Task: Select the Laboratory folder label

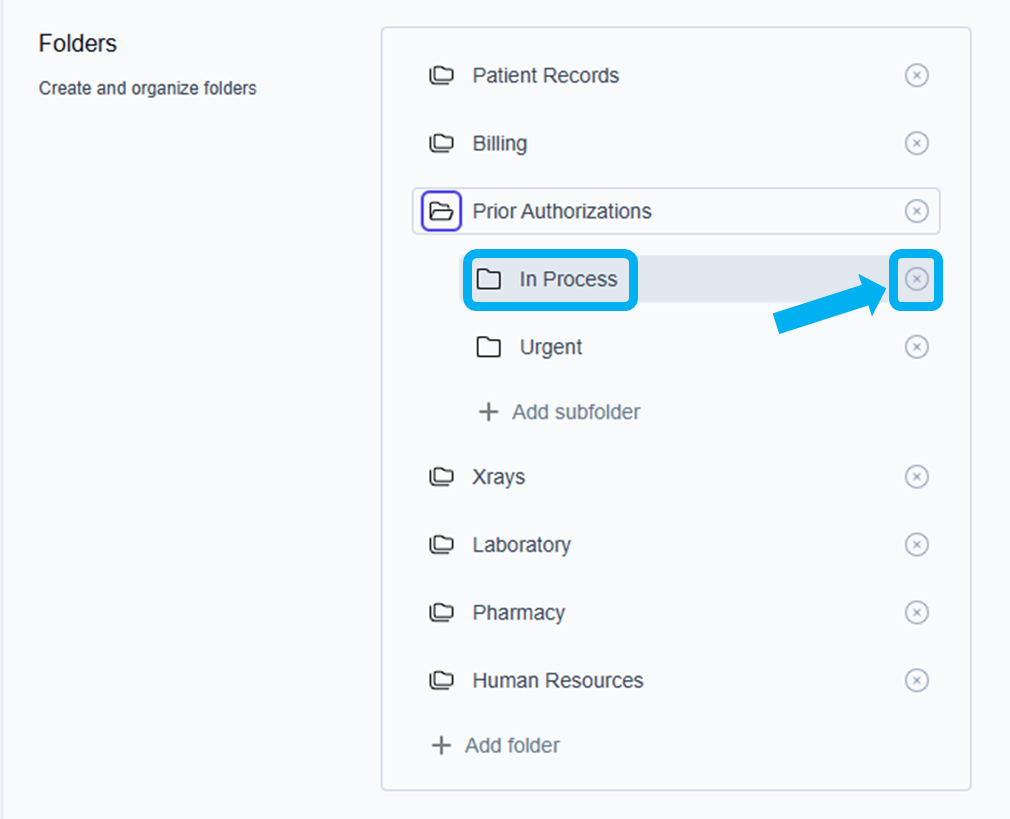Action: coord(521,545)
